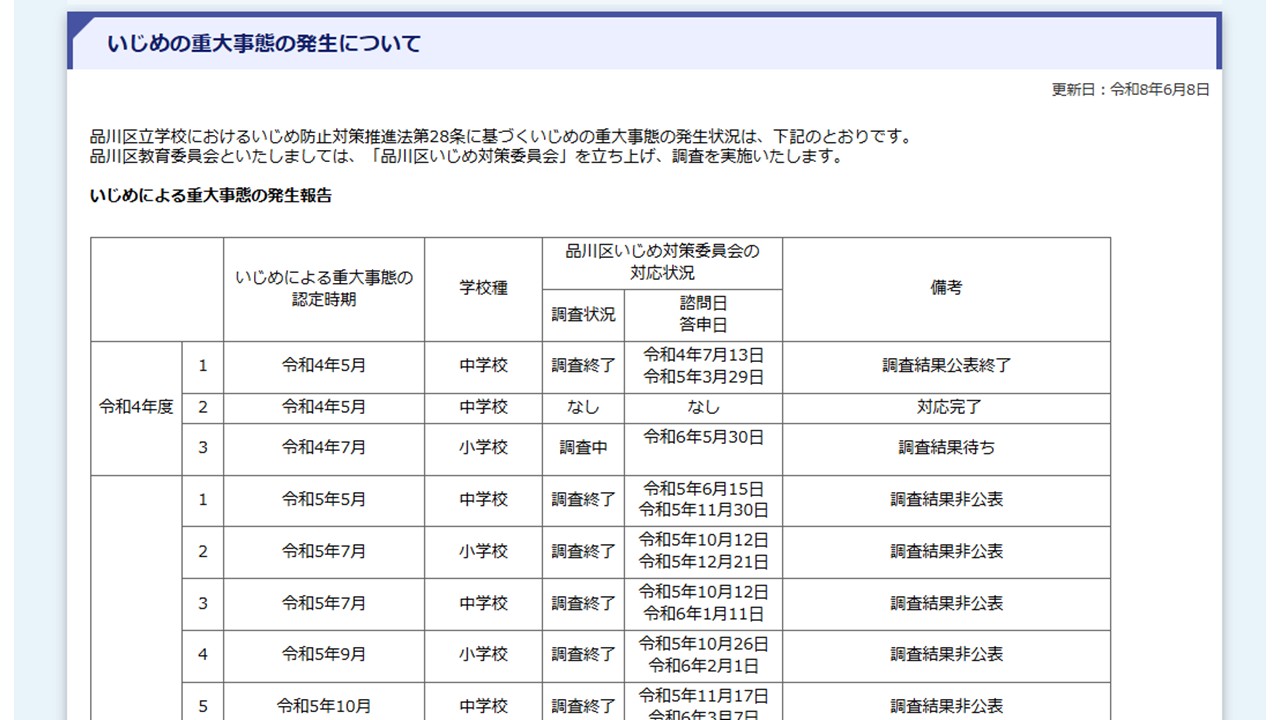This screenshot has height=720, width=1280.
Task: Click row number 5 in 令和5年10月 row
Action: click(x=203, y=706)
